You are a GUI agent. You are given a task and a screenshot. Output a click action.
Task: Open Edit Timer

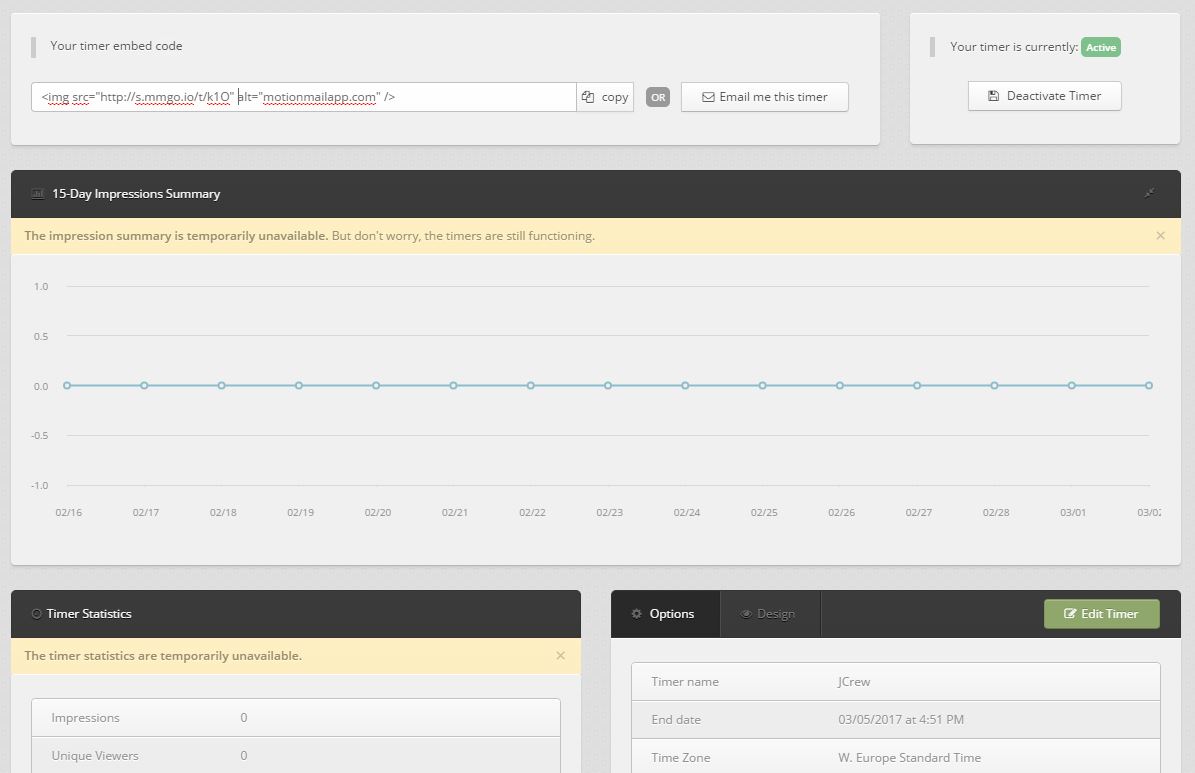click(x=1101, y=614)
